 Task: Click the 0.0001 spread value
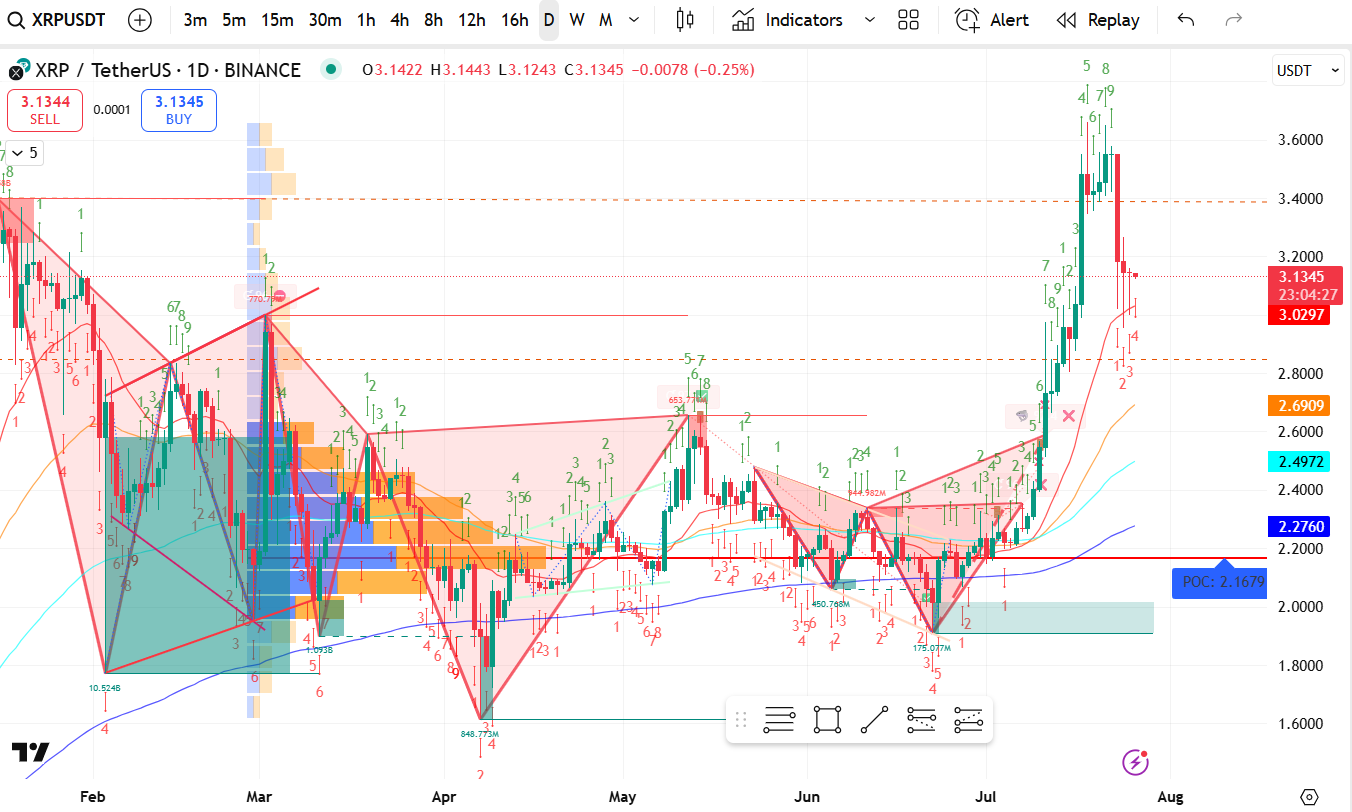click(x=112, y=110)
